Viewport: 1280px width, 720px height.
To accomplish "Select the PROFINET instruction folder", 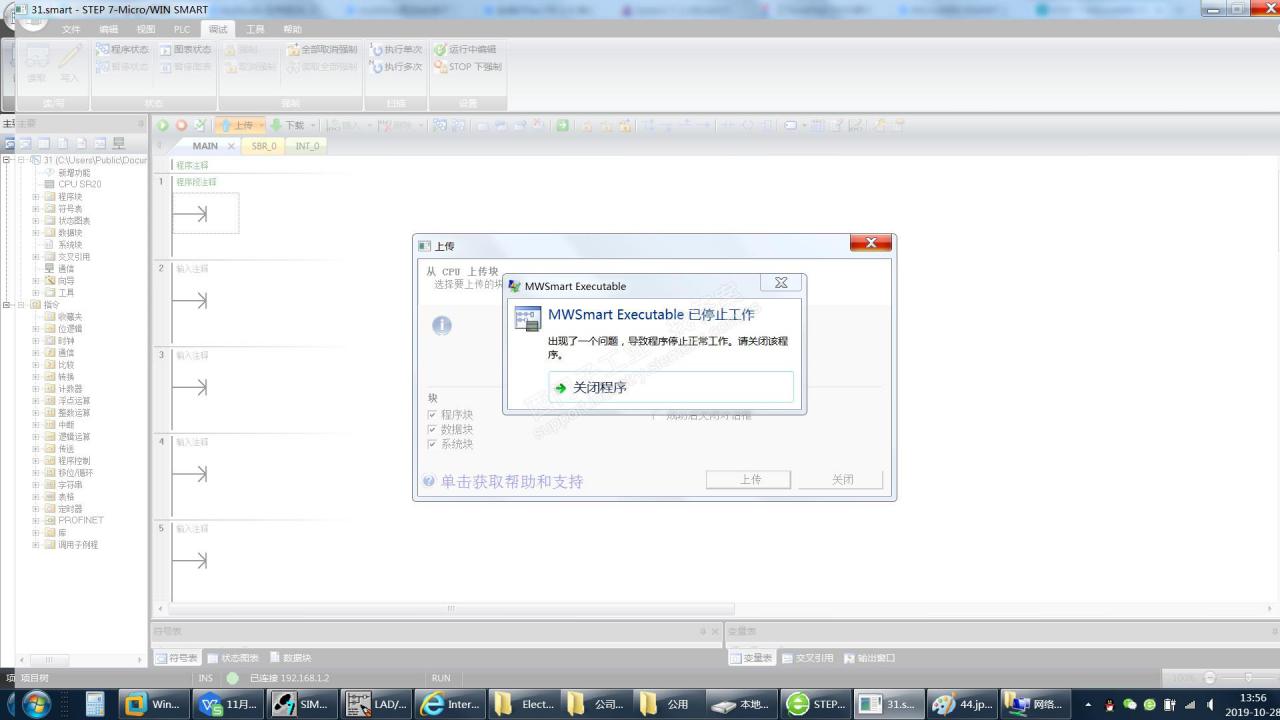I will coord(80,520).
